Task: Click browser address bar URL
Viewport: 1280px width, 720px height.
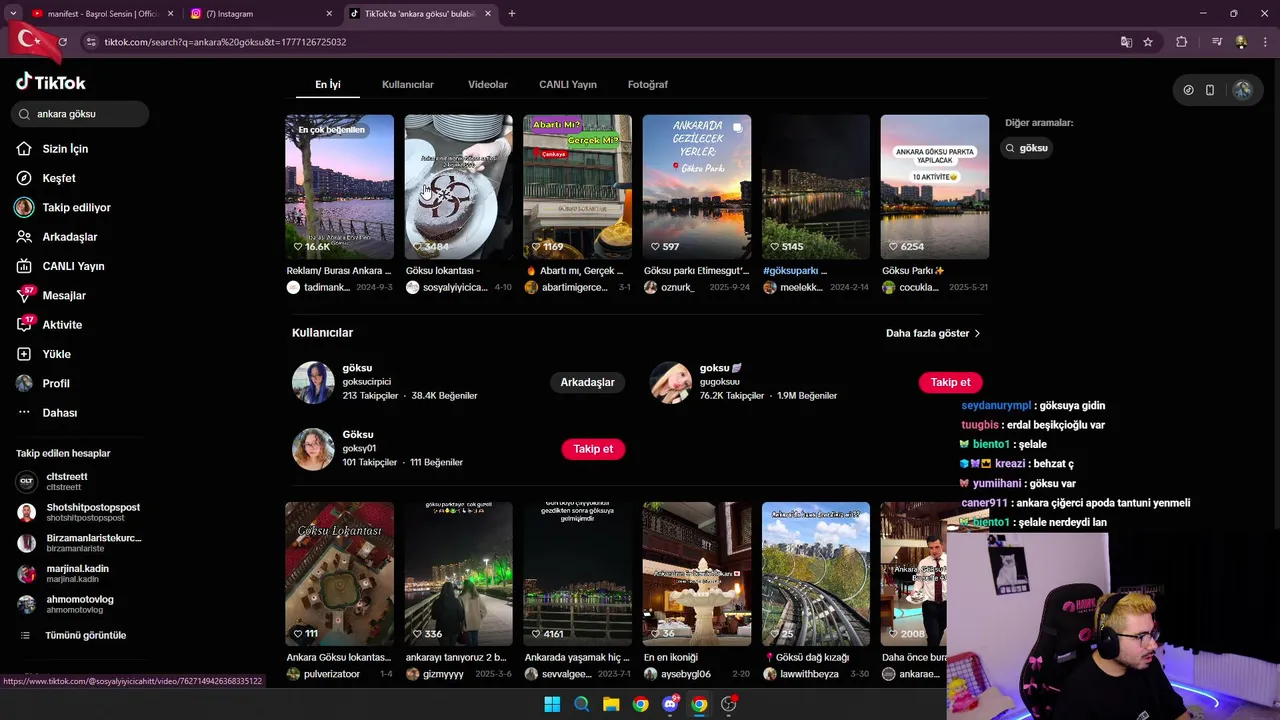Action: [225, 42]
